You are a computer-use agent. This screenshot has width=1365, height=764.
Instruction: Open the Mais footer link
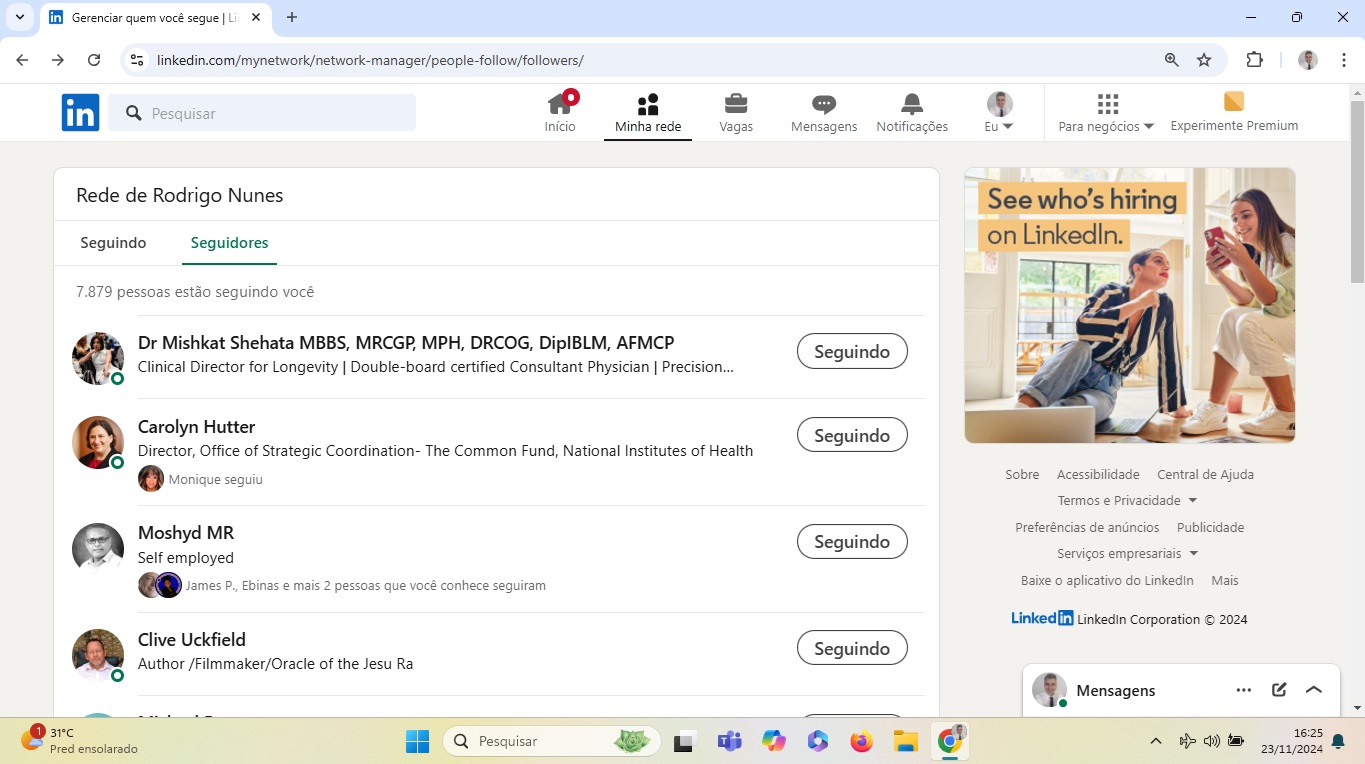(x=1224, y=581)
